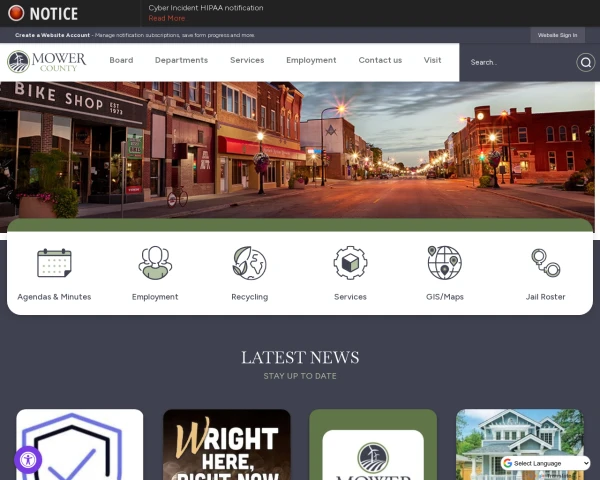Open the Wright Here news thumbnail

(227, 444)
